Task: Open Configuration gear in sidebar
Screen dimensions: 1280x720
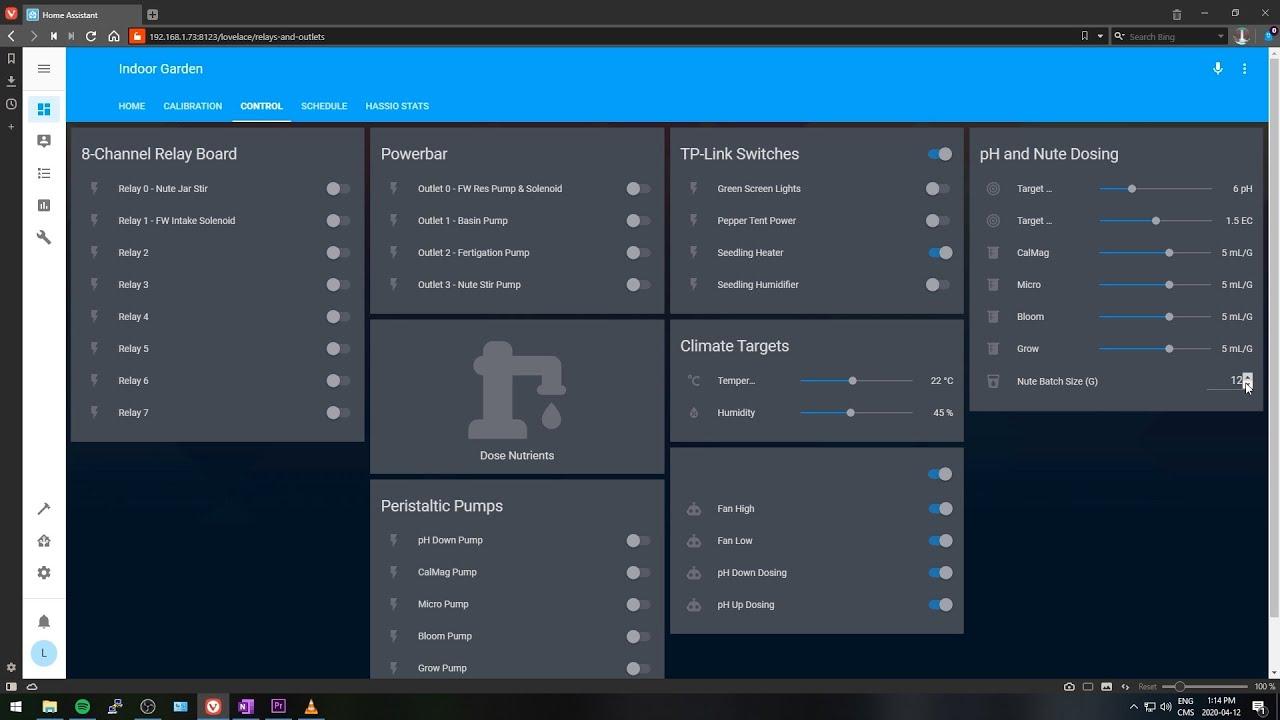Action: pos(44,573)
